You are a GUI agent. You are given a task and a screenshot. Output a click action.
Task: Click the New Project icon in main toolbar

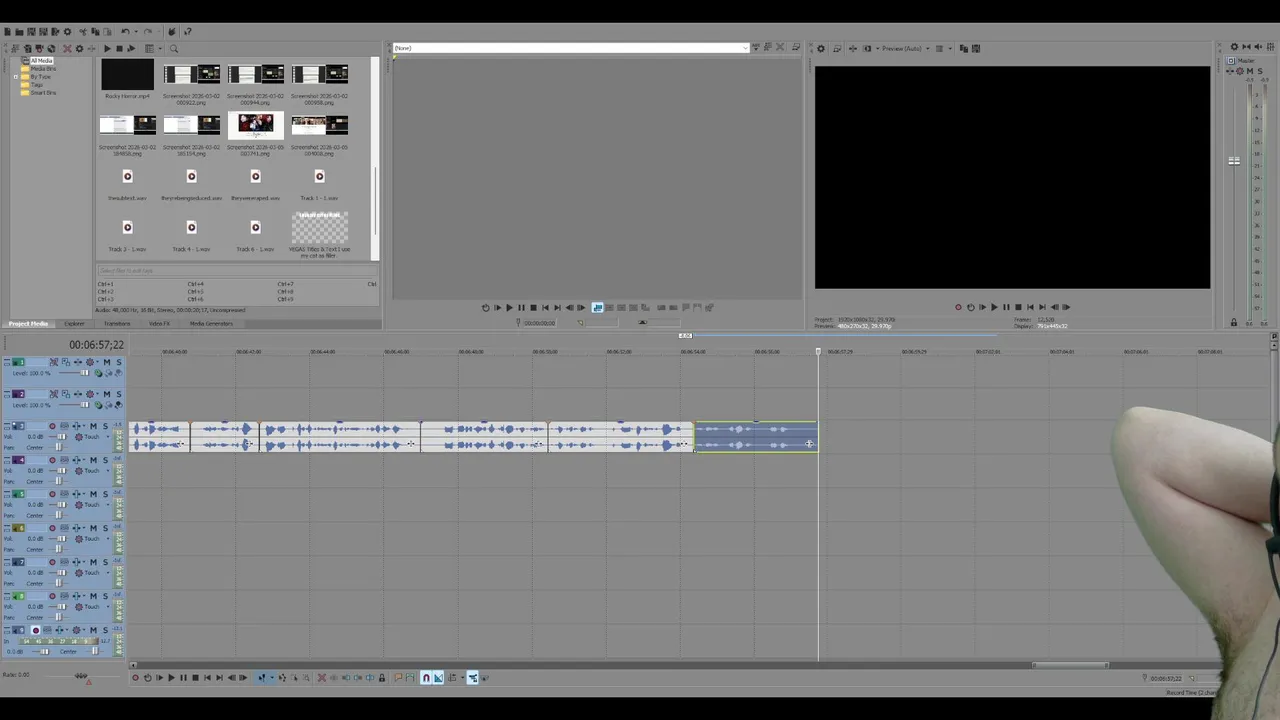tap(8, 32)
